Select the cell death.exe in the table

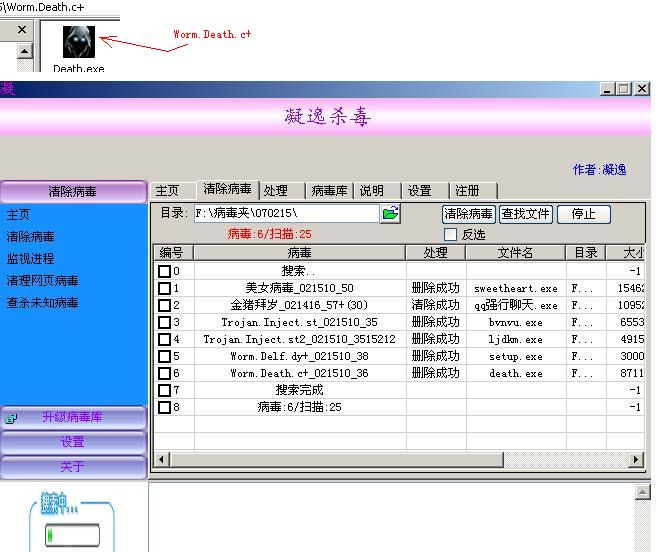click(516, 373)
